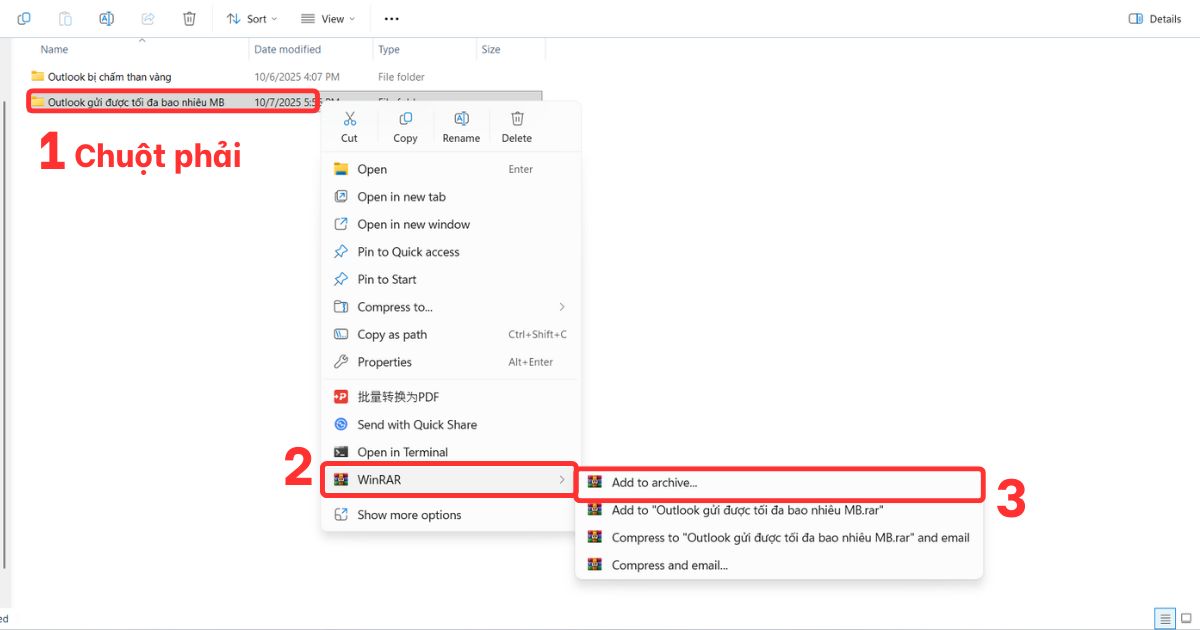Open the Details pane
The height and width of the screenshot is (630, 1200).
click(x=1154, y=18)
